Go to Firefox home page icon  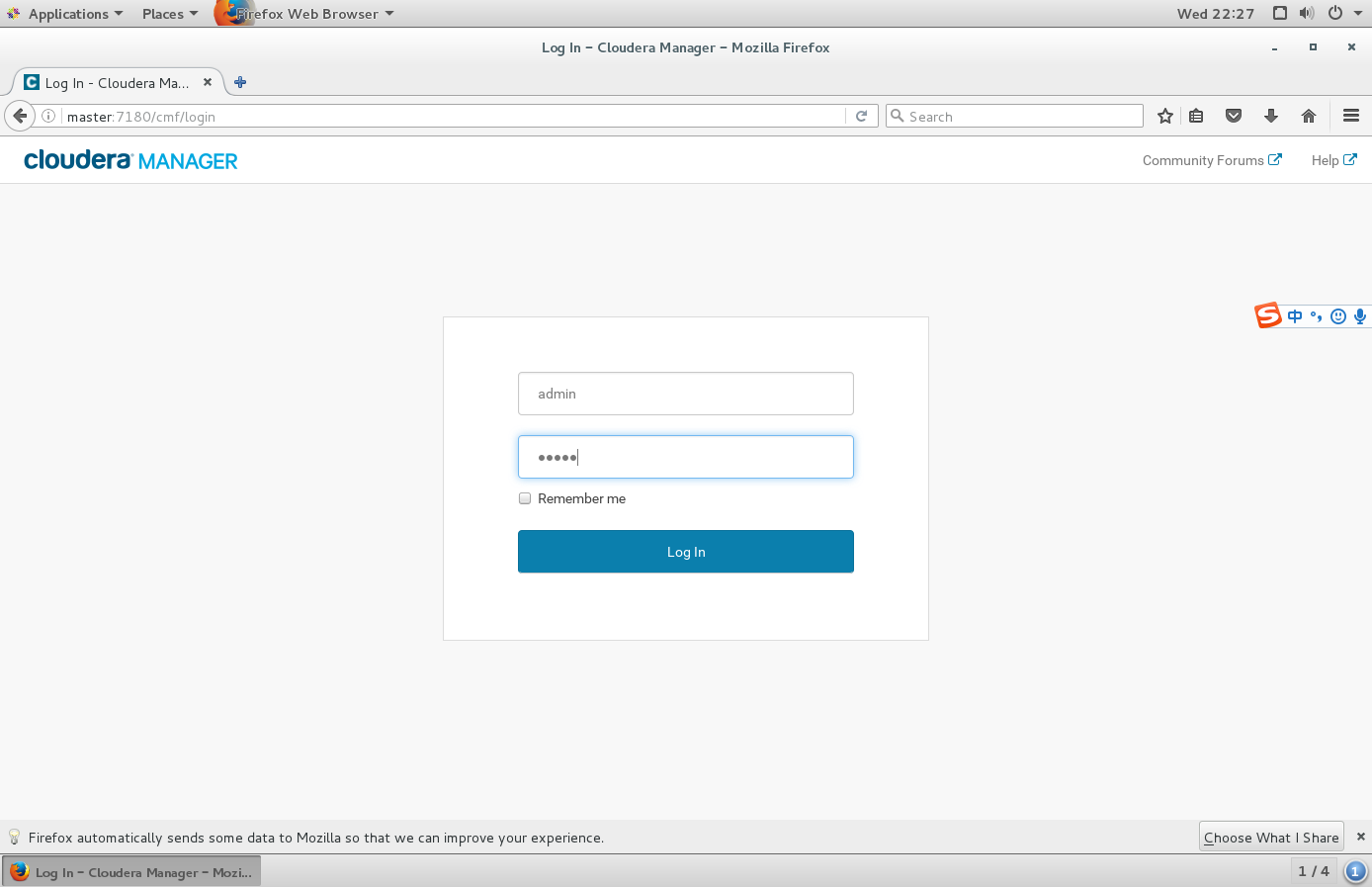point(1309,116)
